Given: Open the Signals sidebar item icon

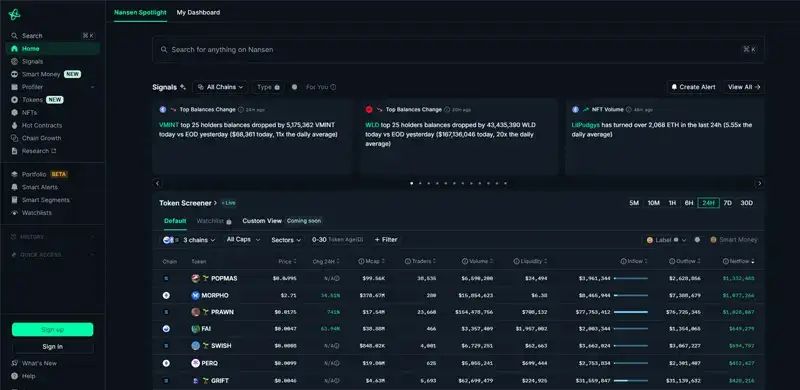Looking at the screenshot, I should pos(14,61).
